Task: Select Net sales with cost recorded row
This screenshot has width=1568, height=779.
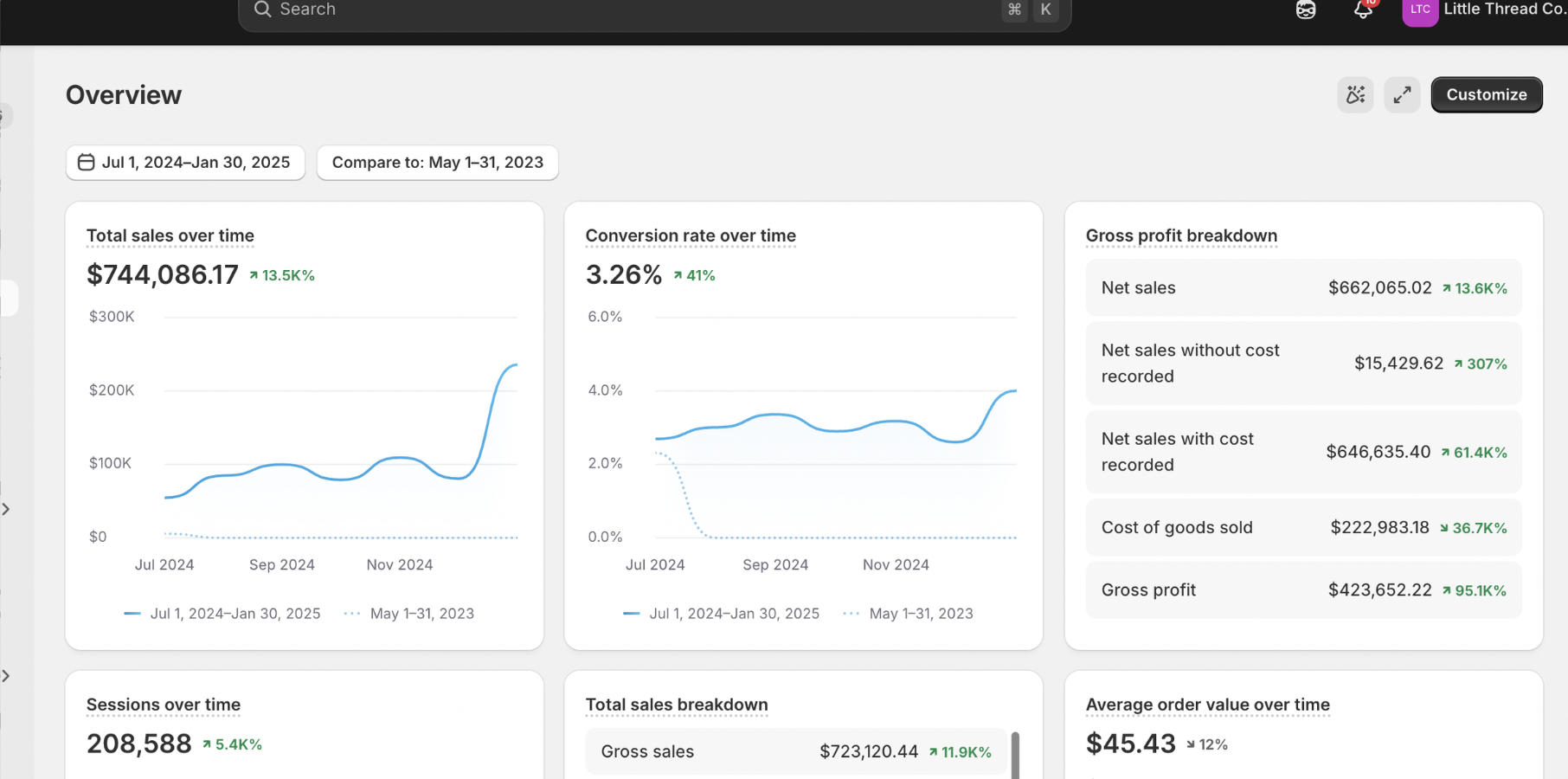Action: pyautogui.click(x=1303, y=452)
